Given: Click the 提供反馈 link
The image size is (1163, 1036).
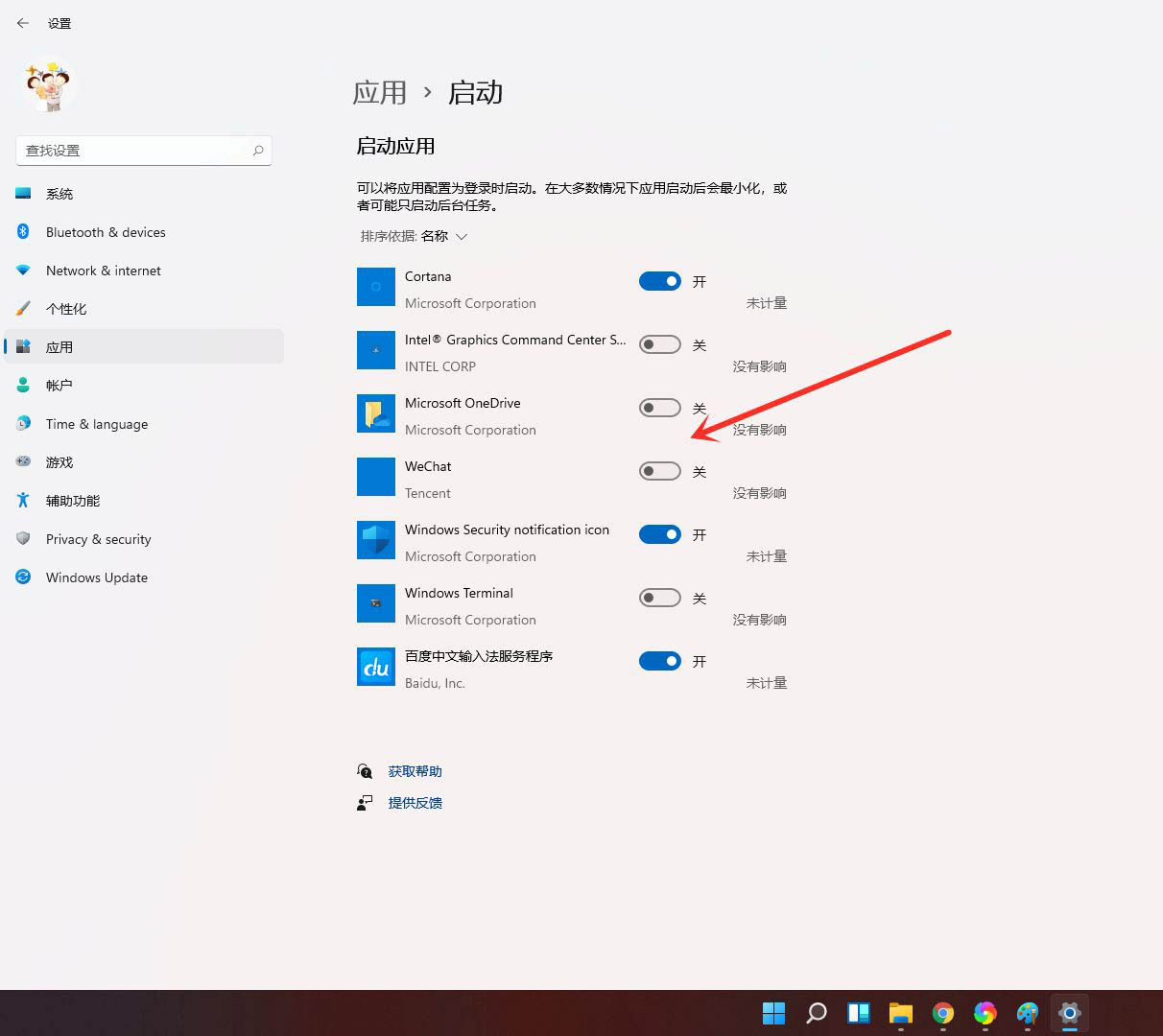Looking at the screenshot, I should click(415, 803).
